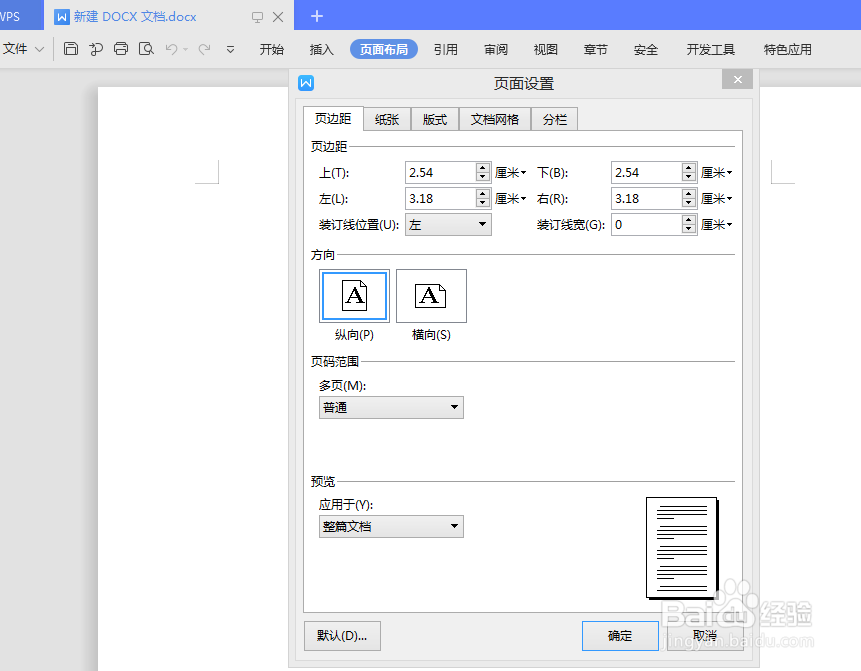Screen dimensions: 861x671
Task: Increase top margin using the up stepper arrow
Action: [481, 167]
